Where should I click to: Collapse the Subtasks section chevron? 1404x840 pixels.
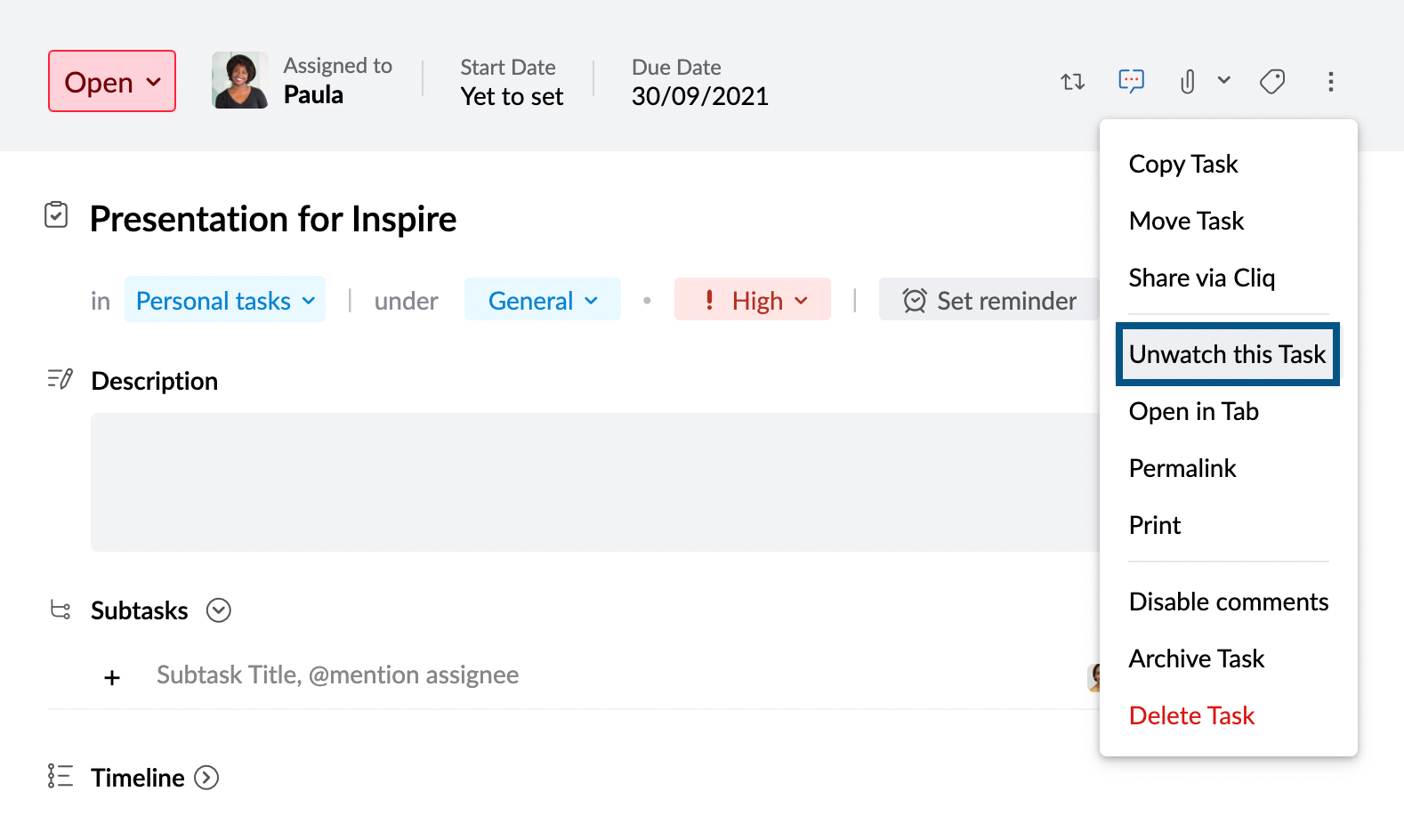pyautogui.click(x=219, y=610)
